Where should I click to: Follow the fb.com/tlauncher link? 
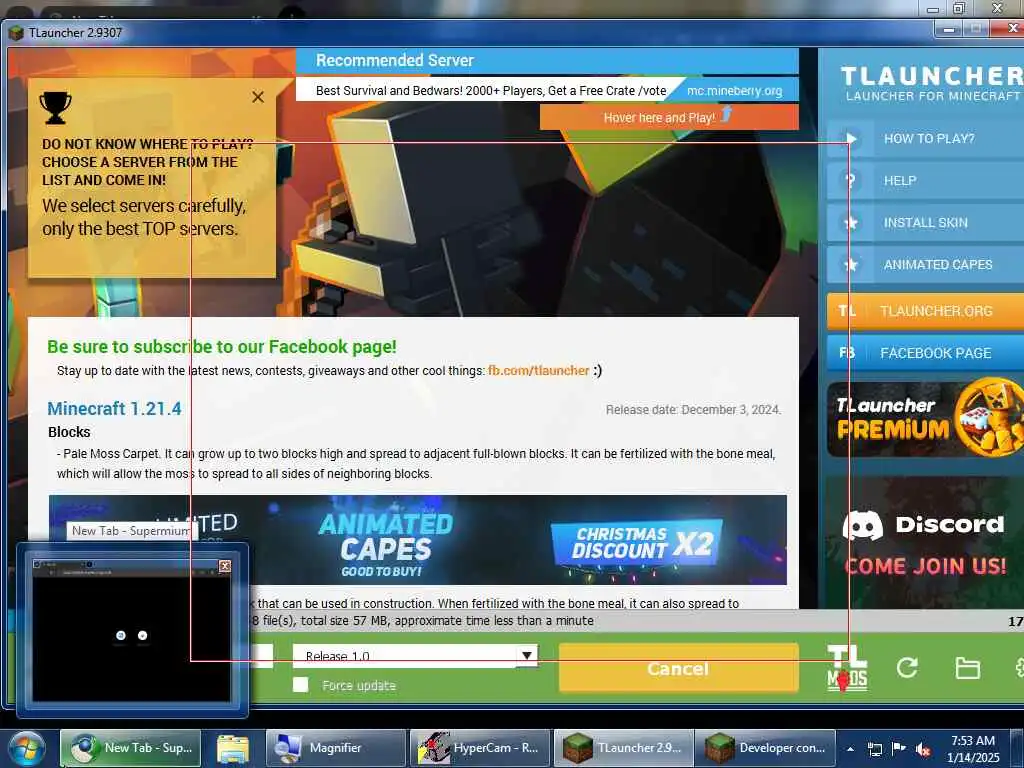pyautogui.click(x=539, y=371)
